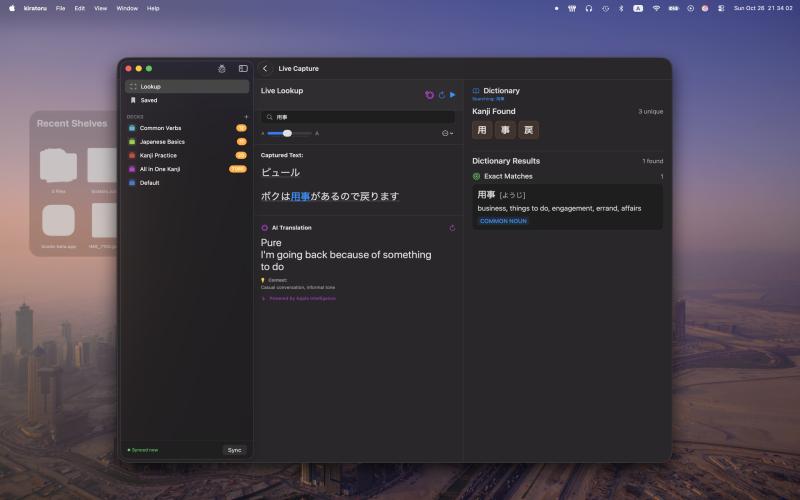
Task: Click the refresh icon beside Live Lookup
Action: (441, 95)
